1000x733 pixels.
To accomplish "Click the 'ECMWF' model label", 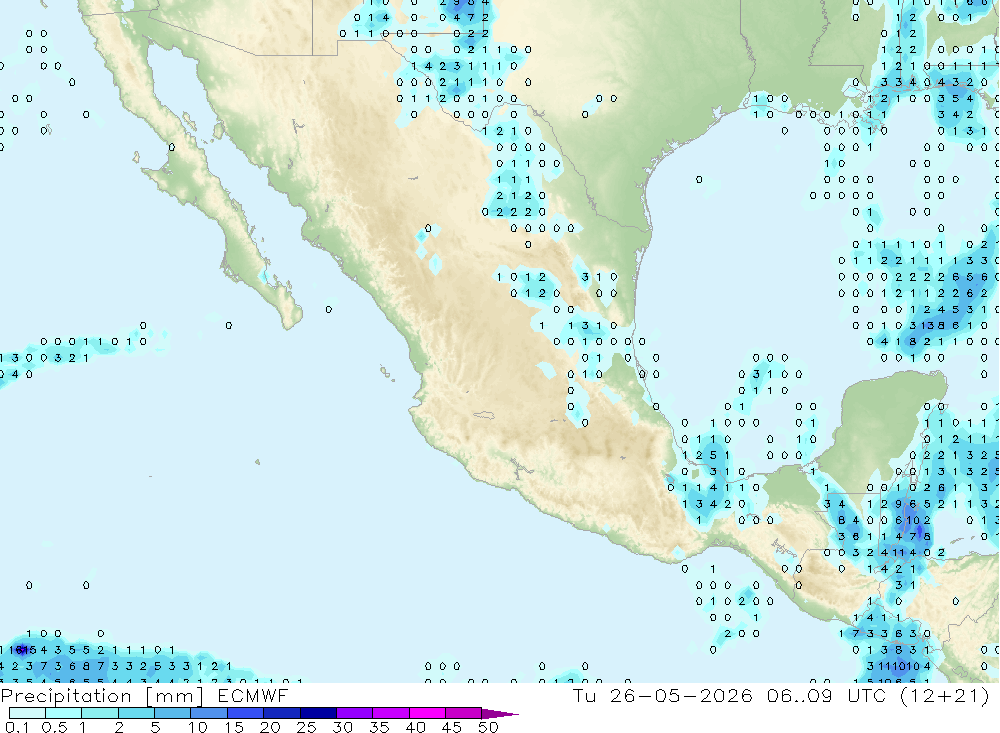I will pyautogui.click(x=253, y=696).
